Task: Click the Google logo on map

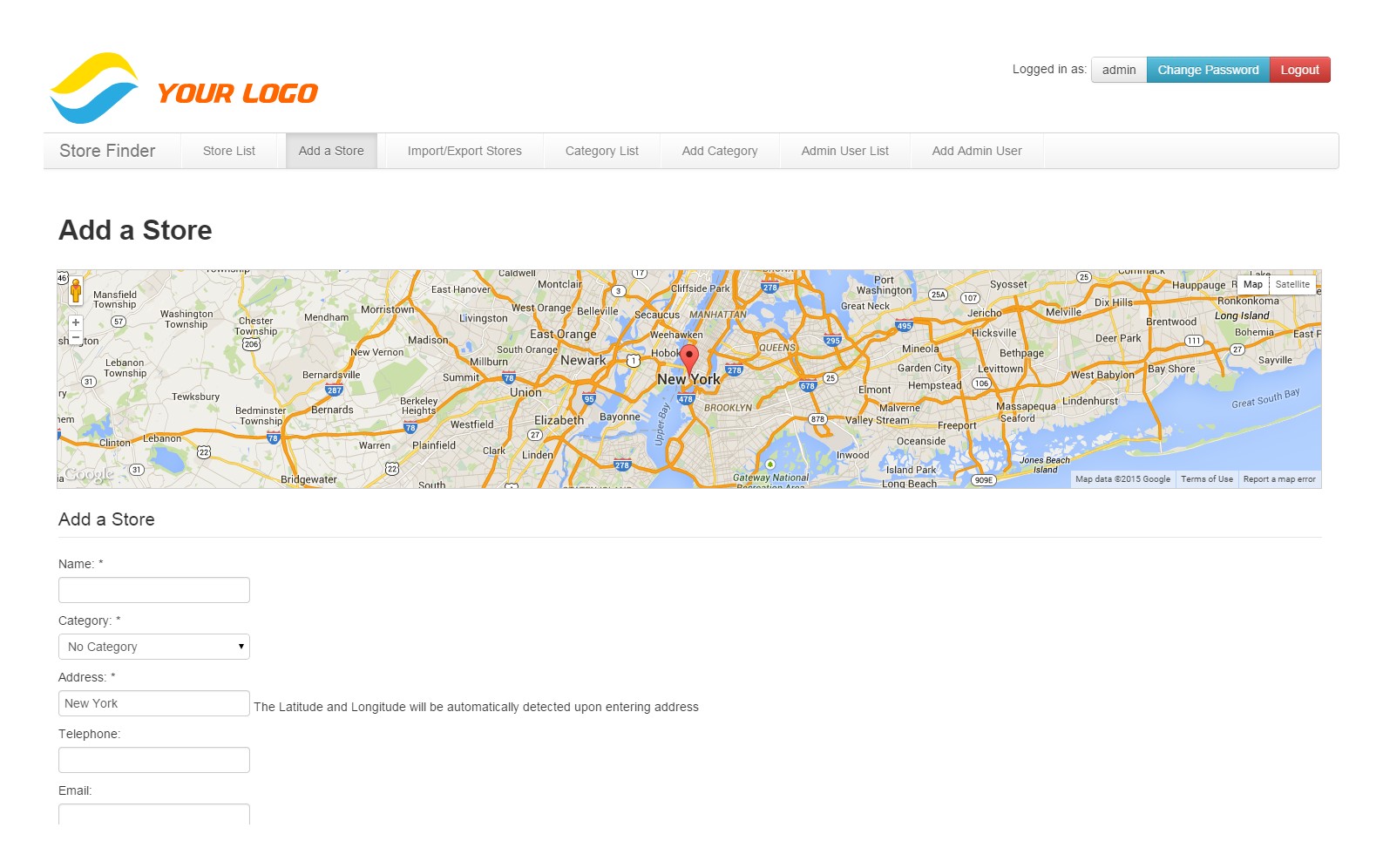Action: 89,475
